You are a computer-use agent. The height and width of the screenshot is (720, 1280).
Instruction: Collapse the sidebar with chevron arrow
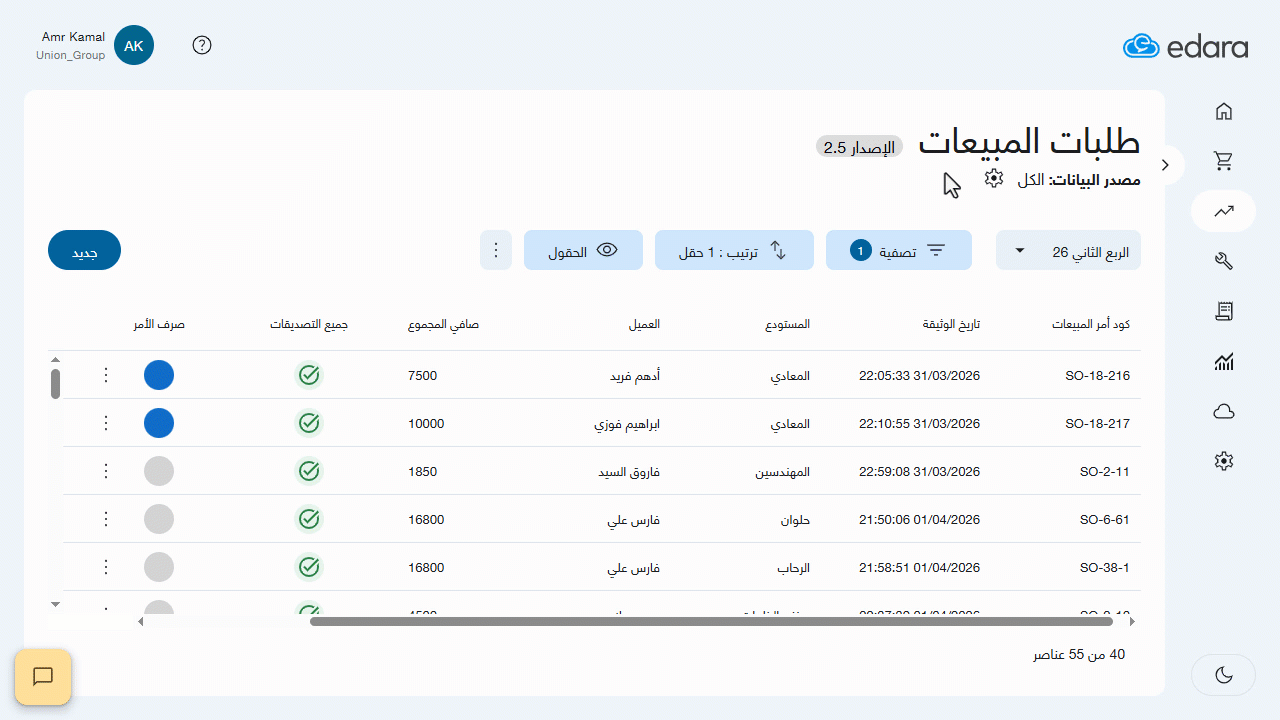click(1166, 164)
